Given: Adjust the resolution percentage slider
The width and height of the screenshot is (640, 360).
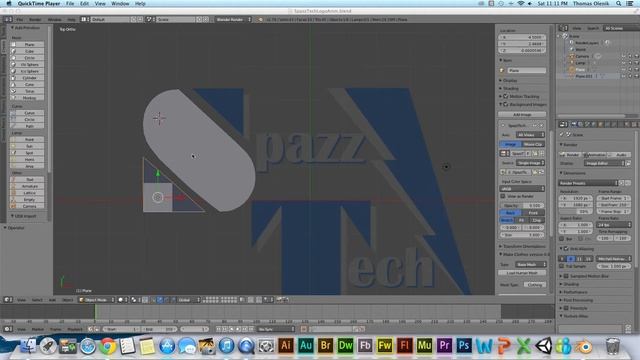Looking at the screenshot, I should click(x=576, y=211).
